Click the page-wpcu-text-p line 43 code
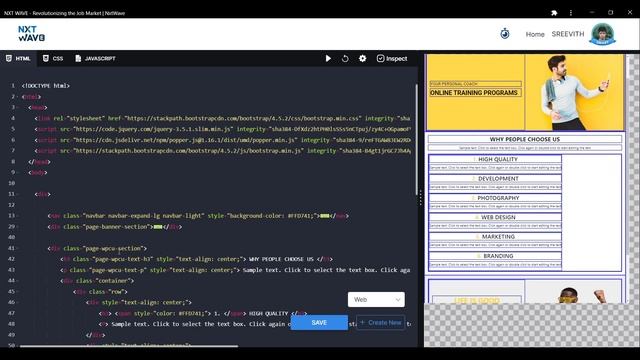This screenshot has width=640, height=360. (235, 270)
